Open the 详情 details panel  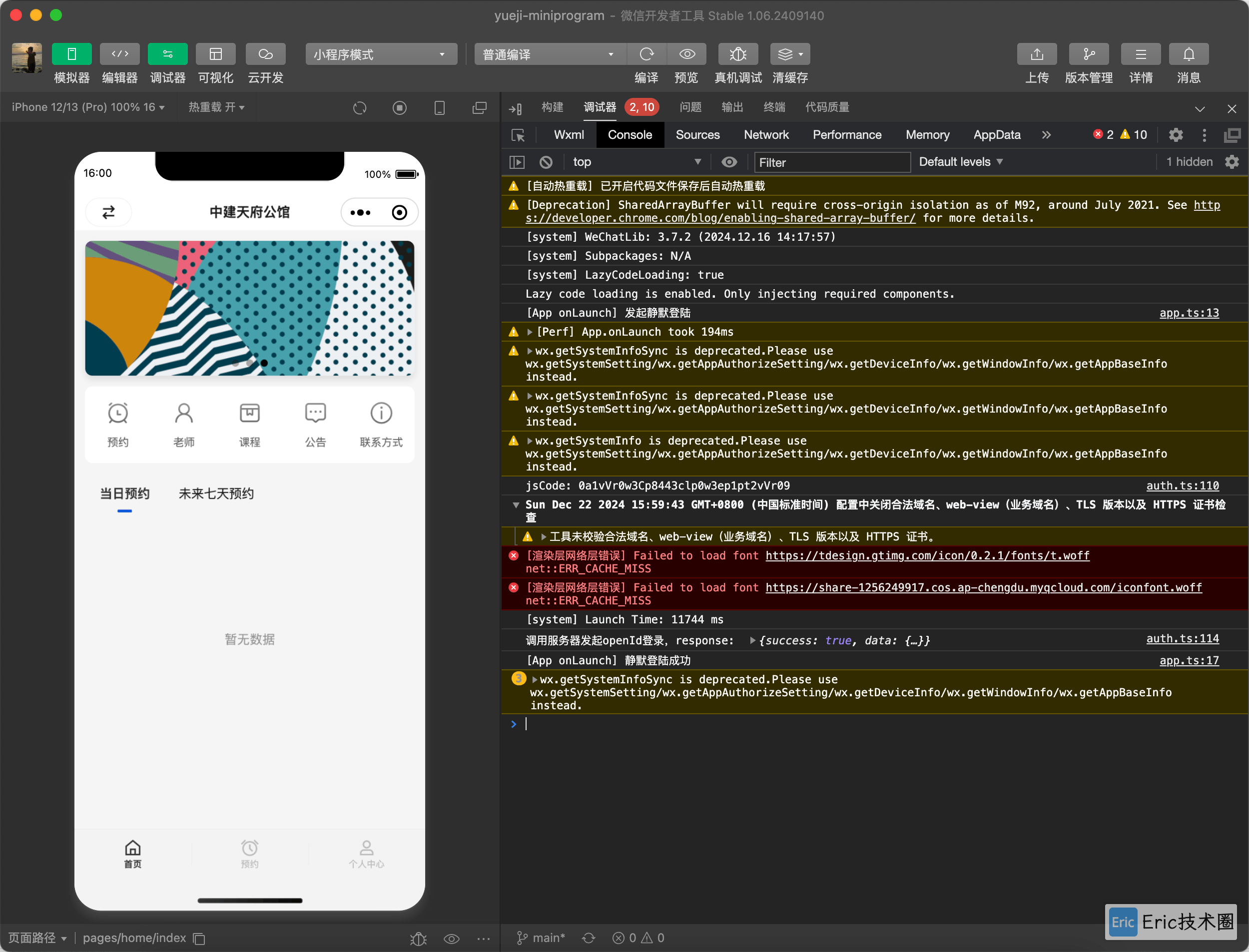[x=1141, y=54]
